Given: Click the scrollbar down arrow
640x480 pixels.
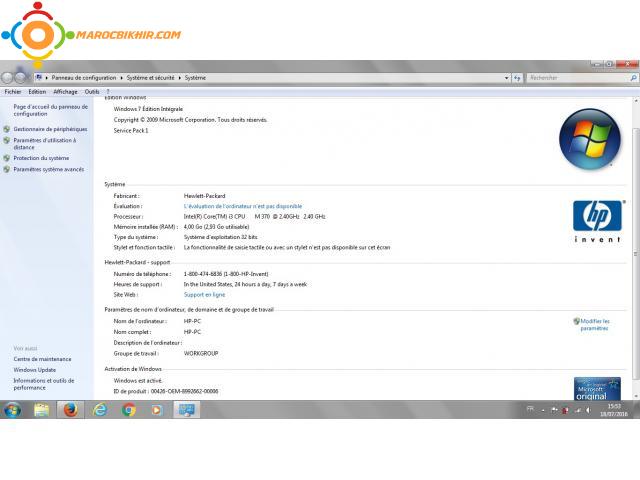Looking at the screenshot, I should (636, 396).
